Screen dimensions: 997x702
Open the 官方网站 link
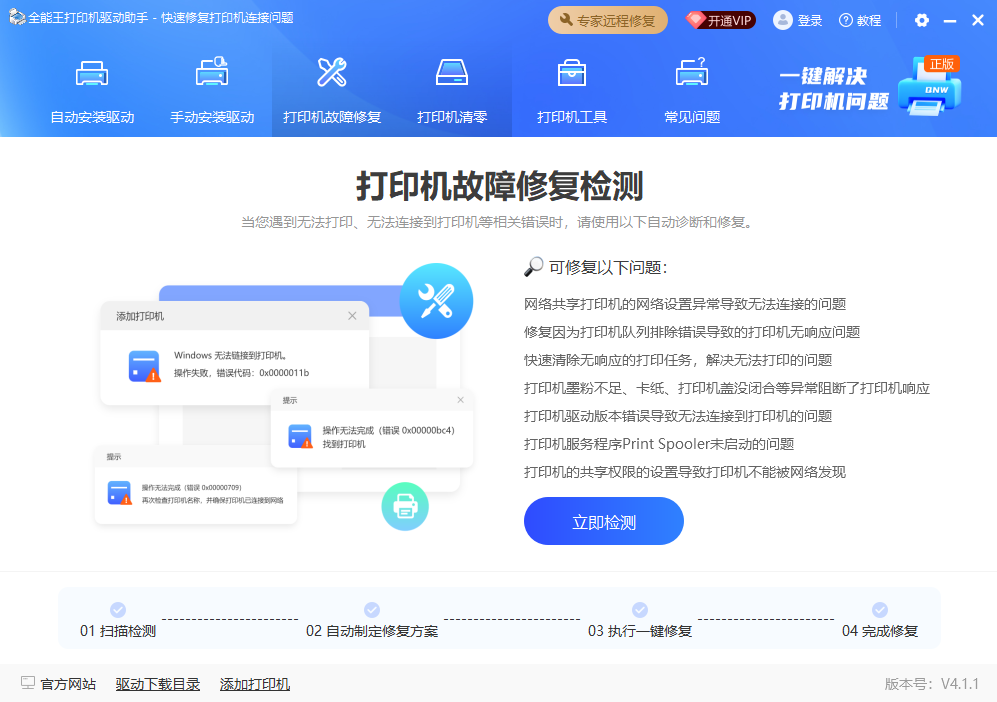(58, 684)
